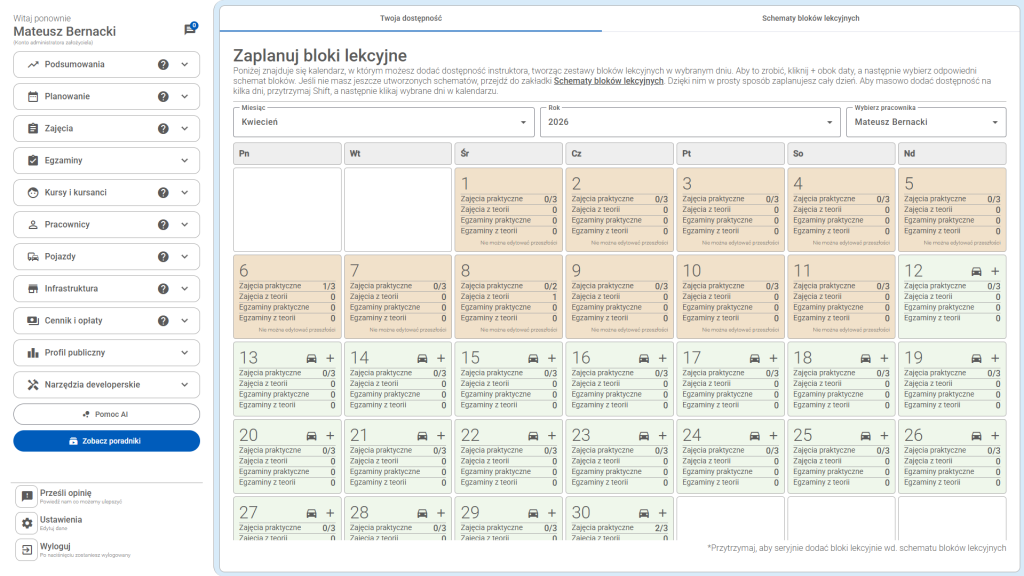Click the help icon beside Pojazdy

pos(163,257)
